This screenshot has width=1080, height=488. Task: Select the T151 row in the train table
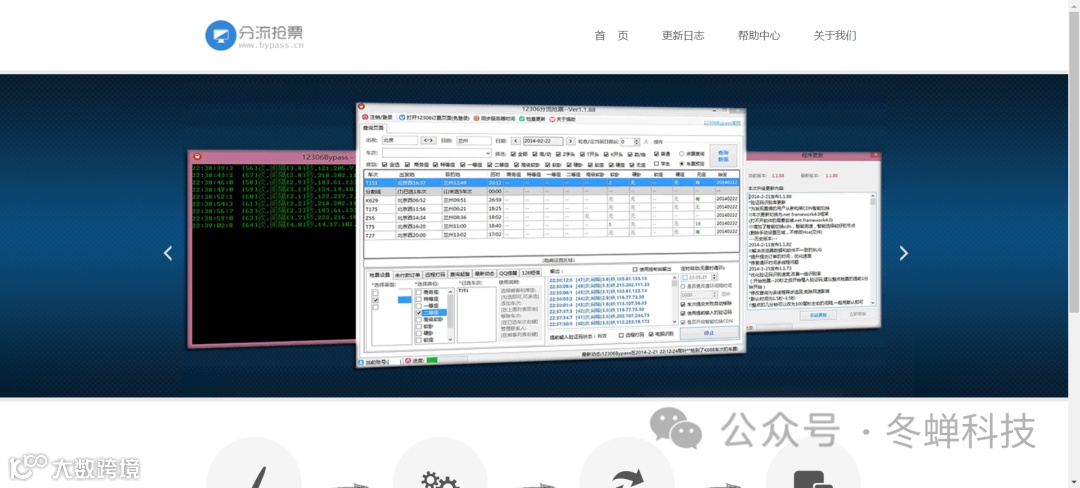[551, 182]
